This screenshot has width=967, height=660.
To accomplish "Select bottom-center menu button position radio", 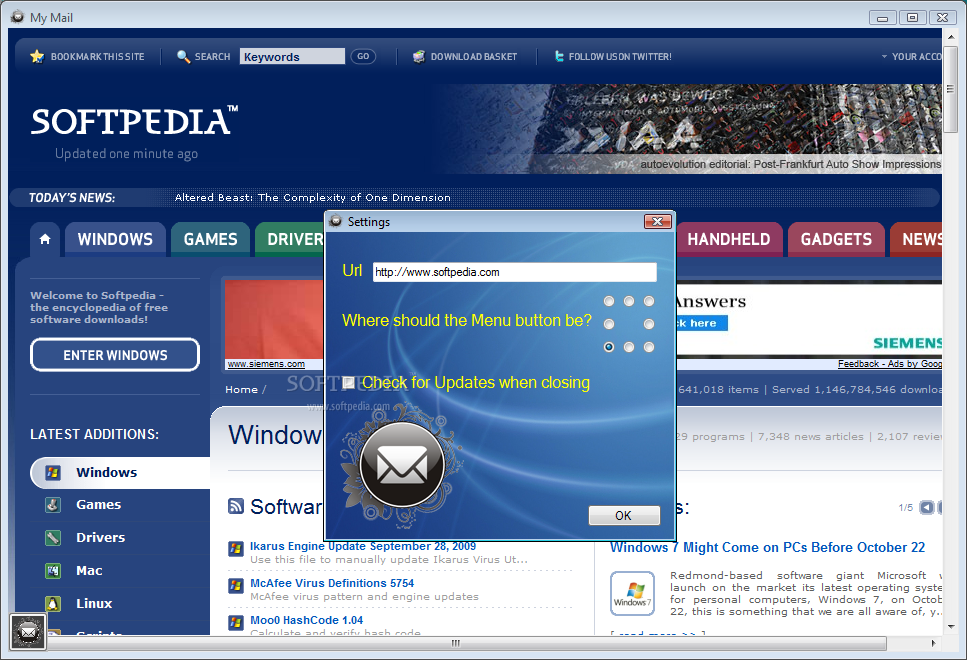I will tap(628, 347).
